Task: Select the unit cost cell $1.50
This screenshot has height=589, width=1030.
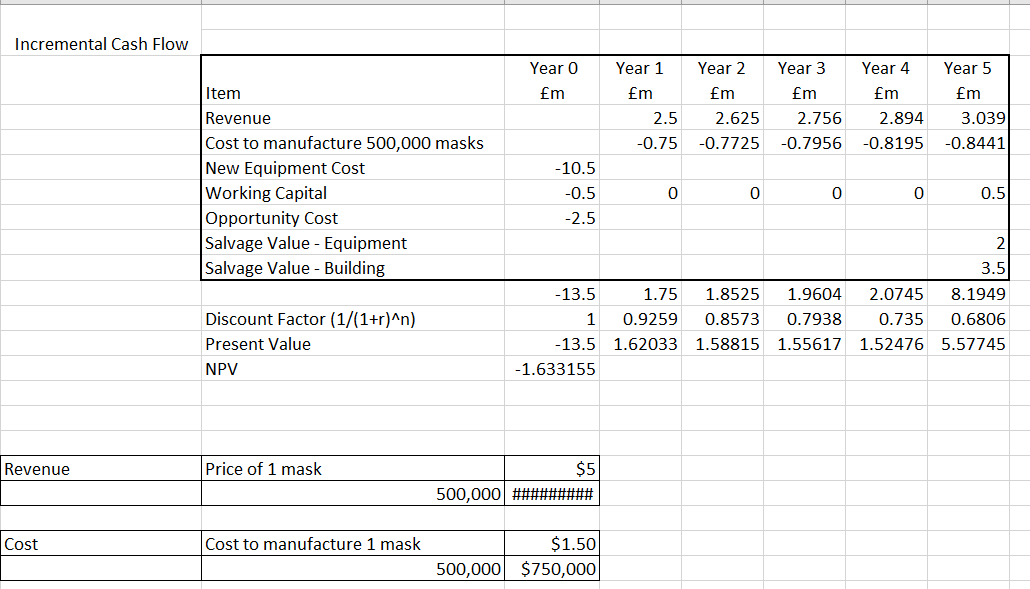Action: point(552,544)
